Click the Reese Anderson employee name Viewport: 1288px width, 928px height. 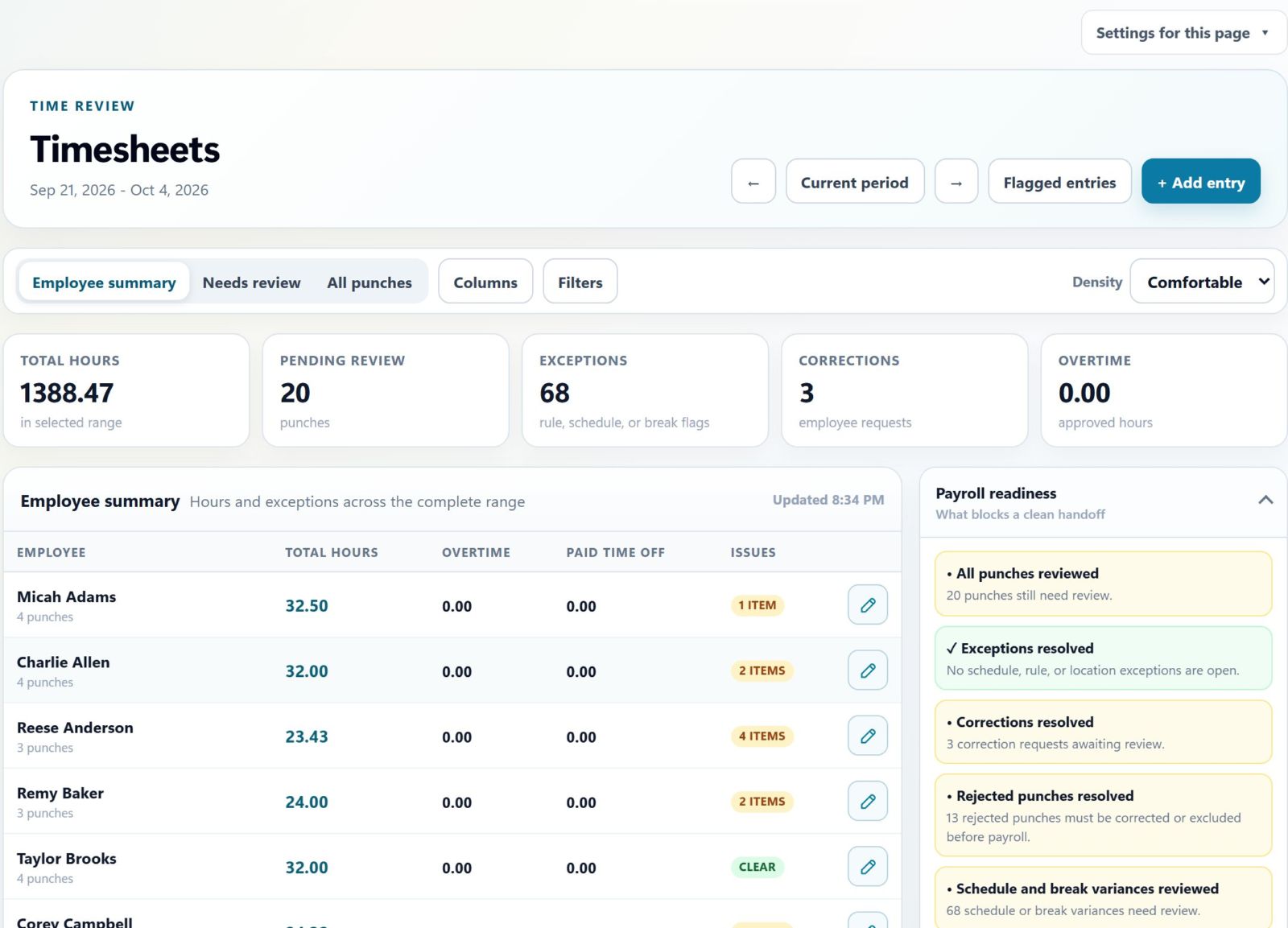[76, 728]
